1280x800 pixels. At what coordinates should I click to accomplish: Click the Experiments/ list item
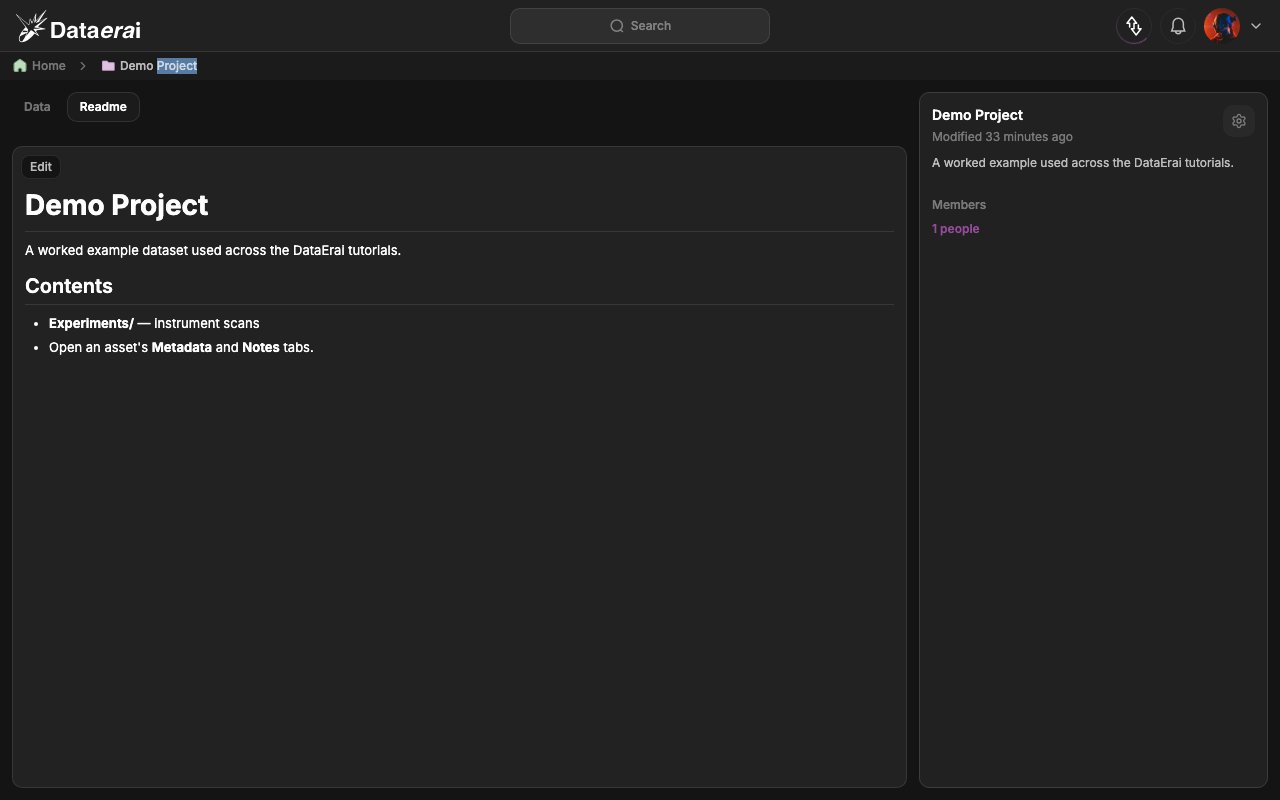tap(154, 323)
